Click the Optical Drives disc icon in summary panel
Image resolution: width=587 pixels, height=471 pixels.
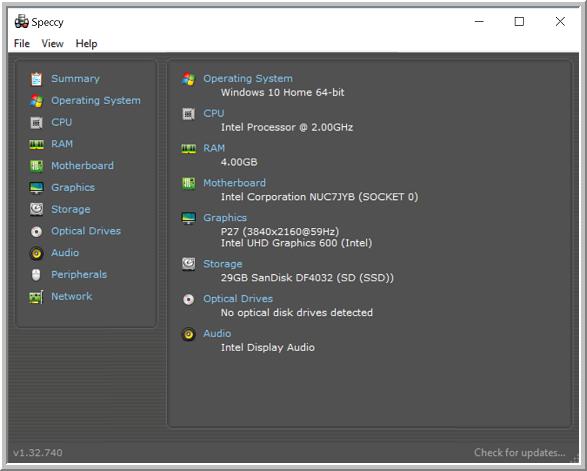click(x=188, y=299)
